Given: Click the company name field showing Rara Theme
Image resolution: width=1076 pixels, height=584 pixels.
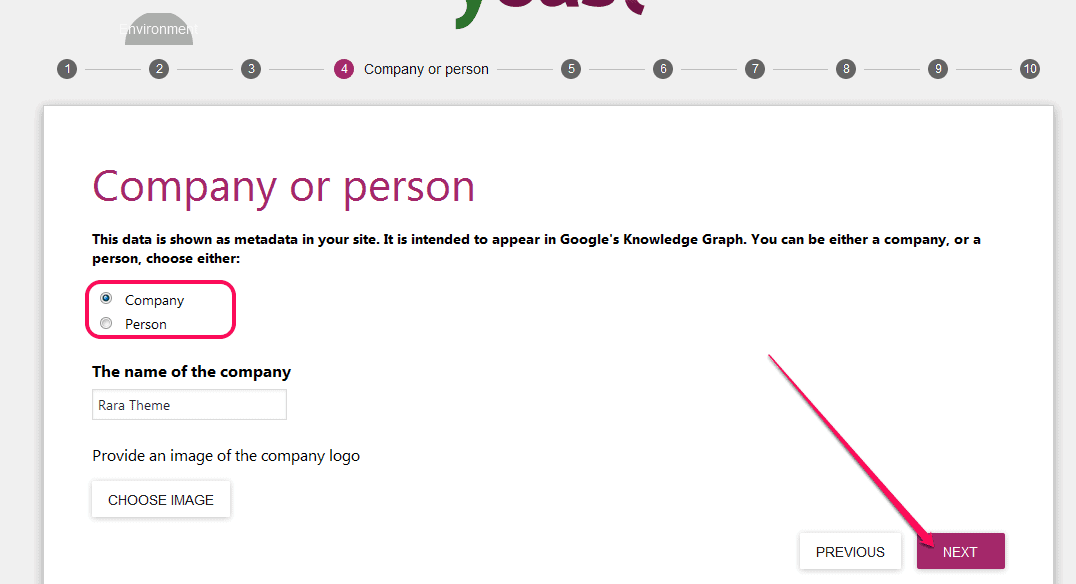Looking at the screenshot, I should click(x=188, y=404).
